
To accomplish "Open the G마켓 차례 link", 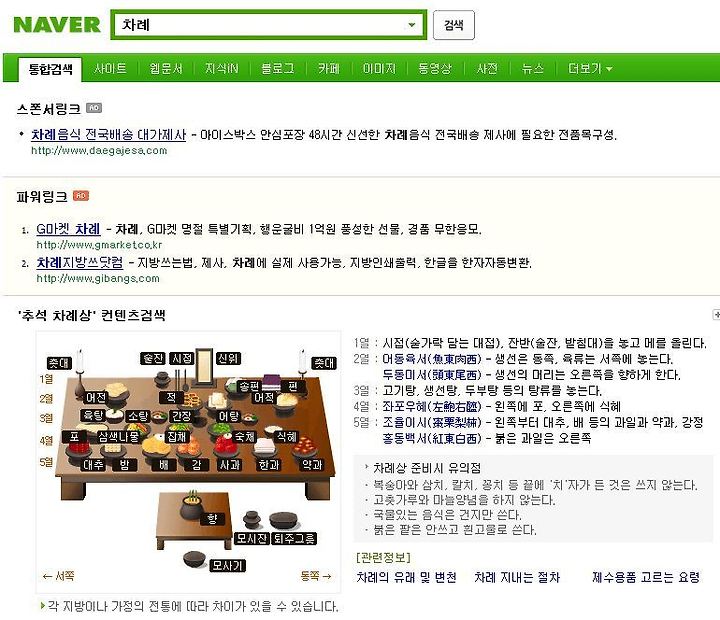I will click(x=68, y=229).
